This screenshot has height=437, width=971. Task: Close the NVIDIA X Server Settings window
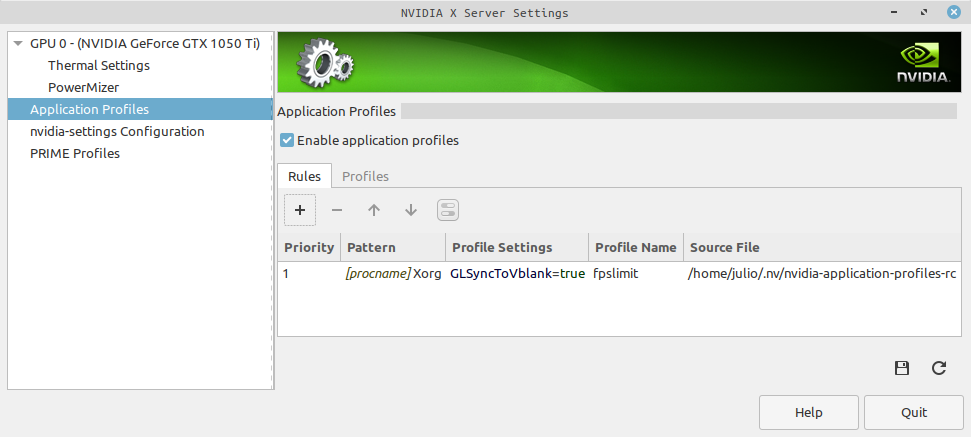click(x=954, y=12)
